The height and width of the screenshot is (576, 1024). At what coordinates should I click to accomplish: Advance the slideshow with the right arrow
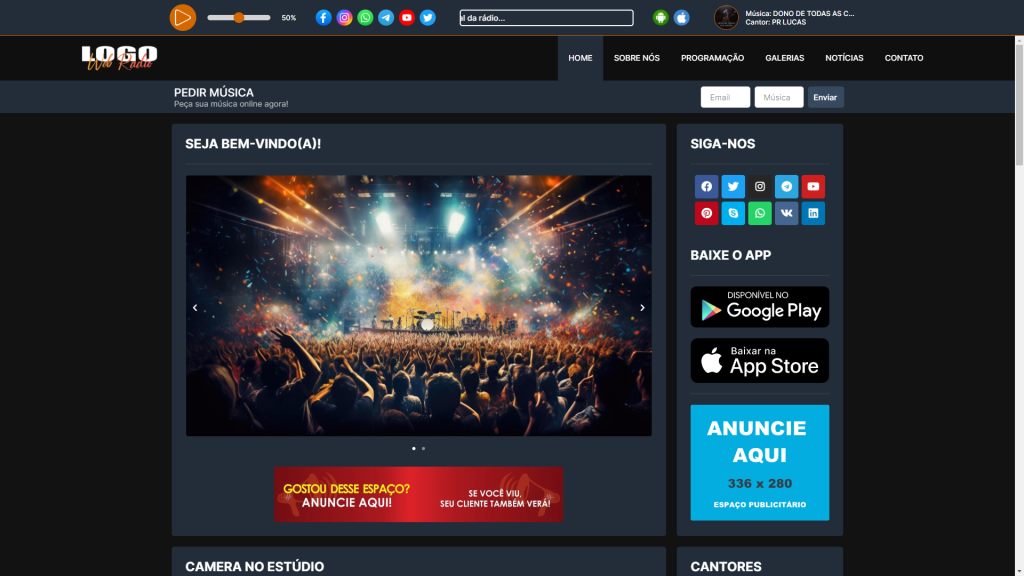tap(642, 308)
